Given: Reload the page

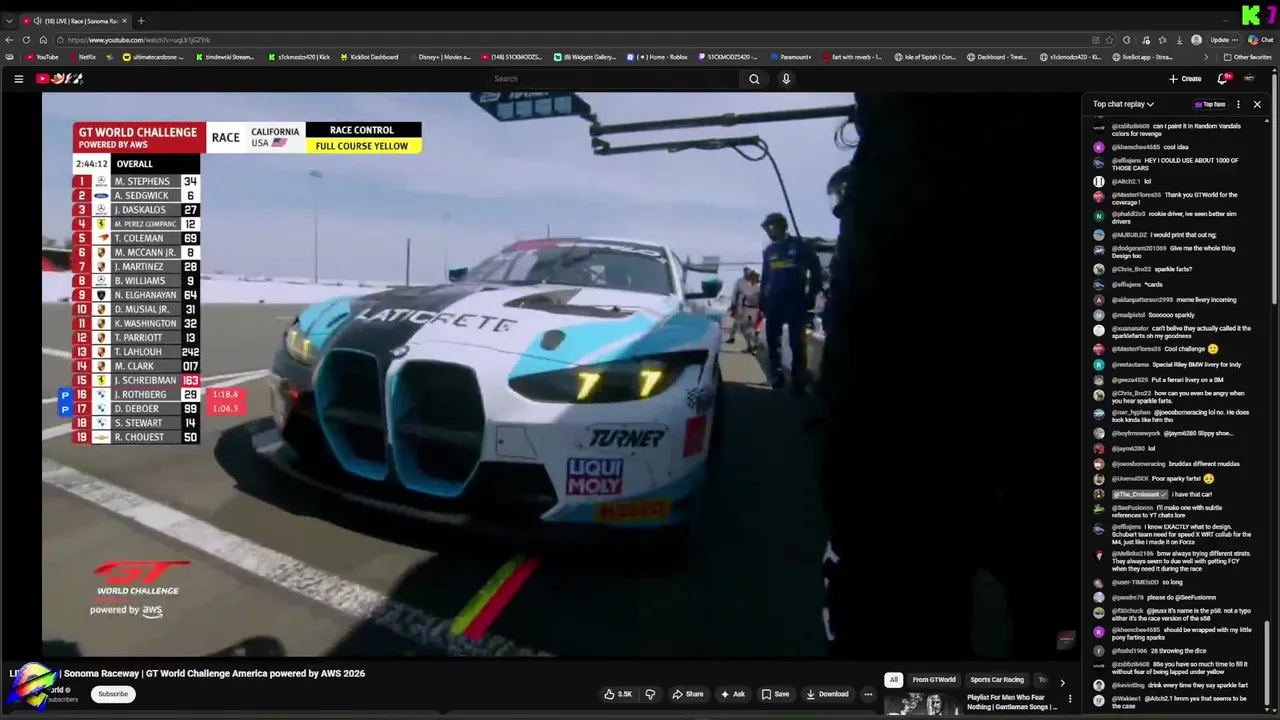Looking at the screenshot, I should pos(27,40).
